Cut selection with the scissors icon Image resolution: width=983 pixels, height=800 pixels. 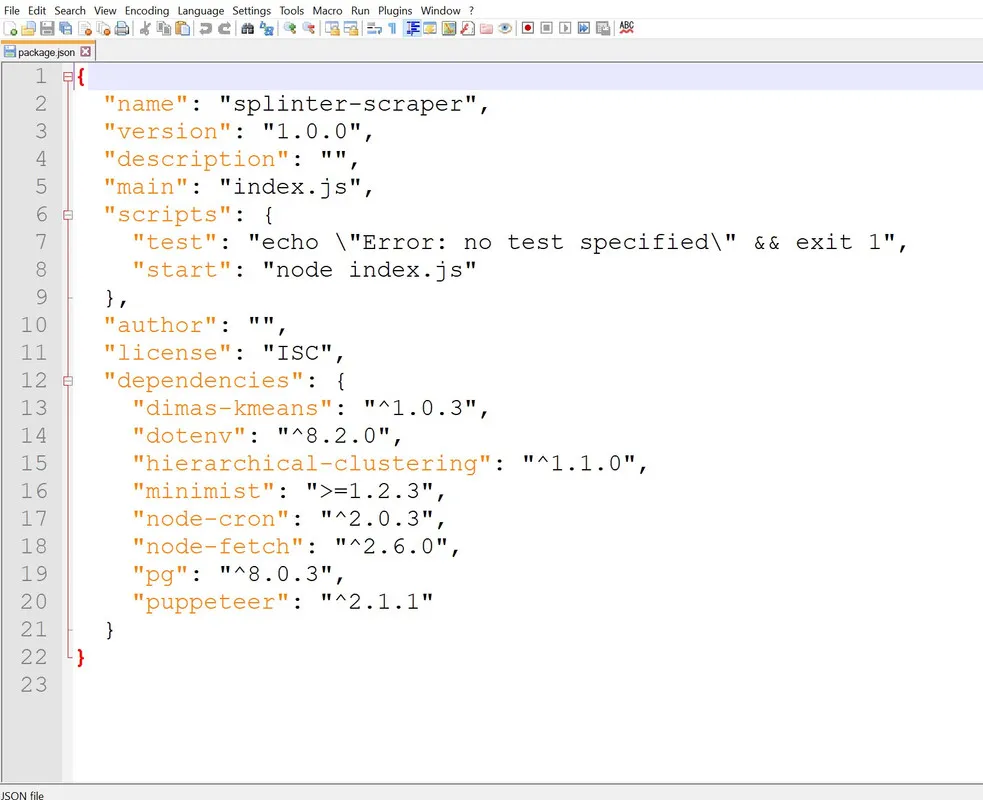(145, 28)
